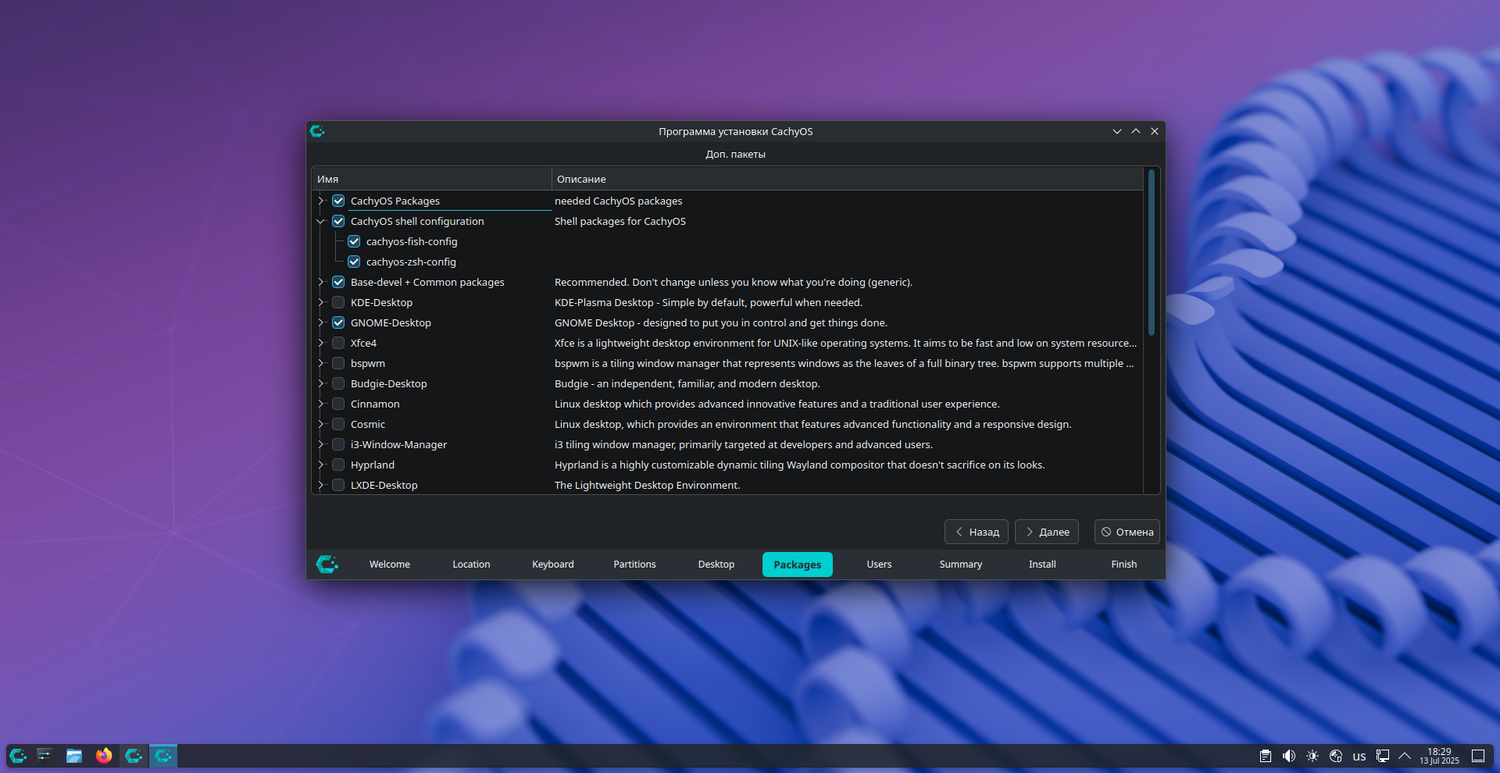
Task: Select the i3-Window-Manager row label
Action: click(399, 445)
